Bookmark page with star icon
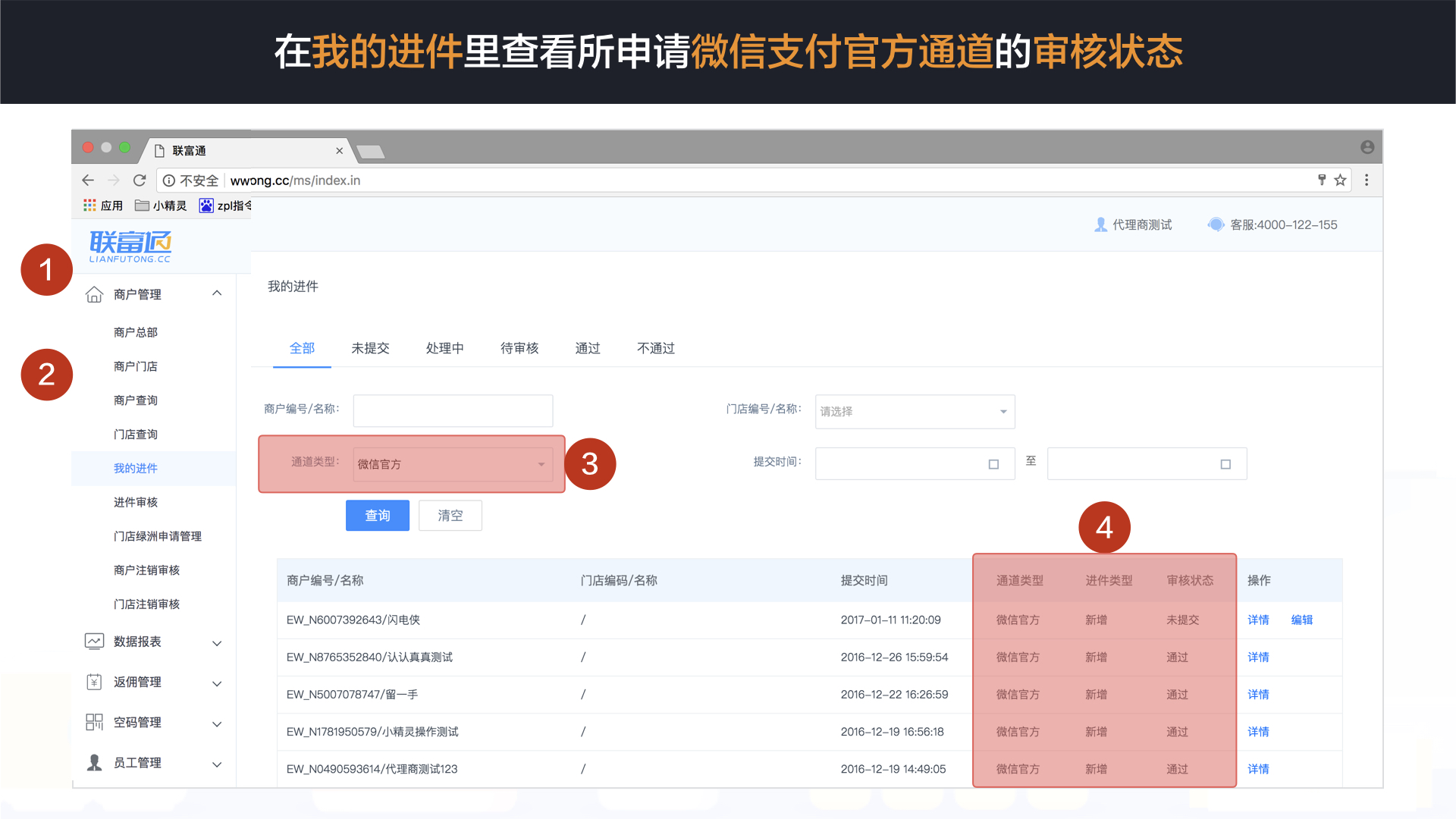The width and height of the screenshot is (1456, 819). pos(1340,180)
